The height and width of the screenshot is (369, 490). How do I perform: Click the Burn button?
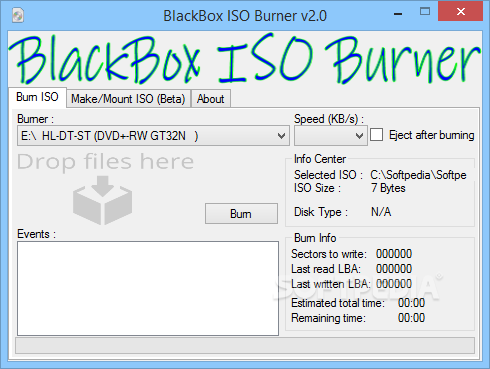tap(241, 214)
